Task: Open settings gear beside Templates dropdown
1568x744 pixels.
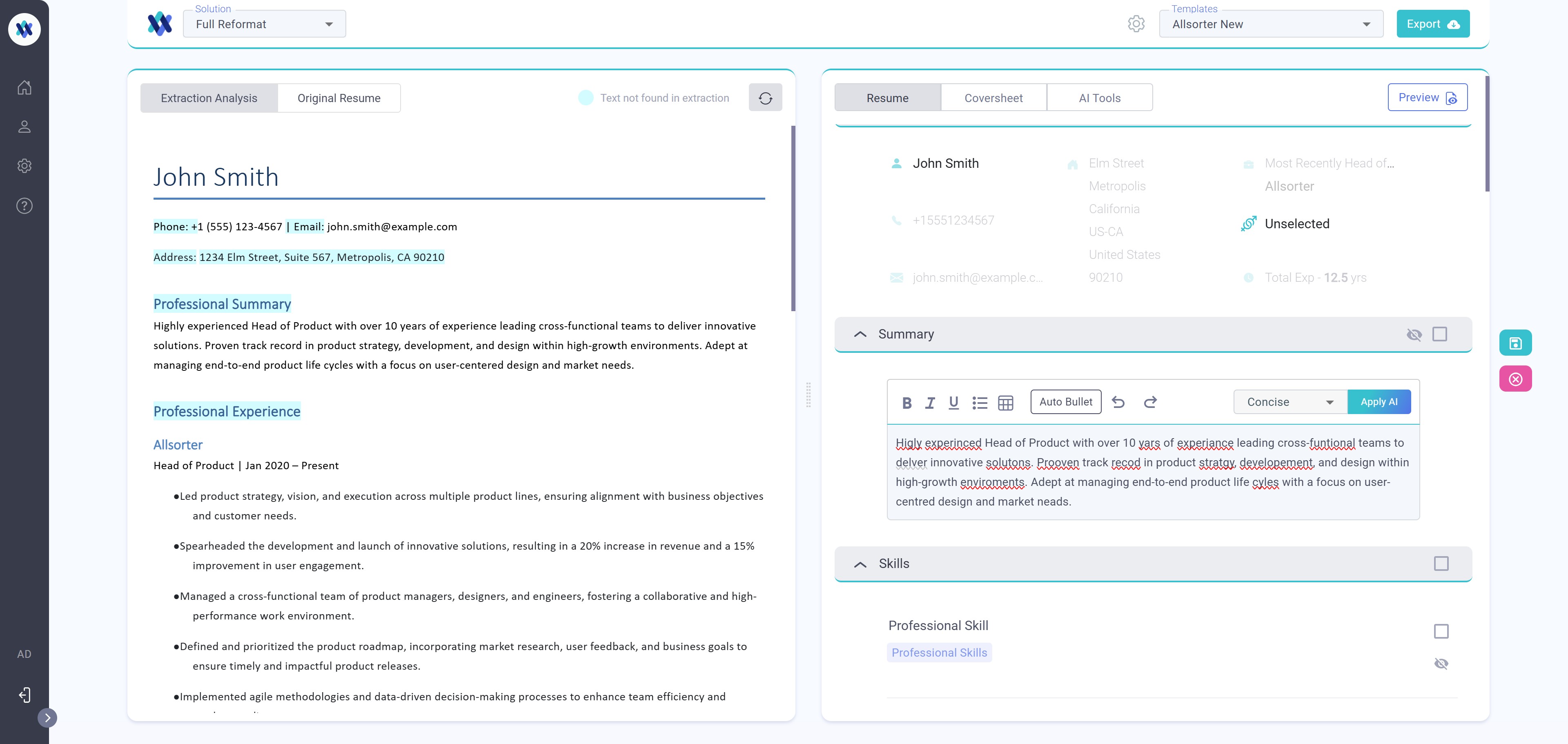Action: (x=1136, y=24)
